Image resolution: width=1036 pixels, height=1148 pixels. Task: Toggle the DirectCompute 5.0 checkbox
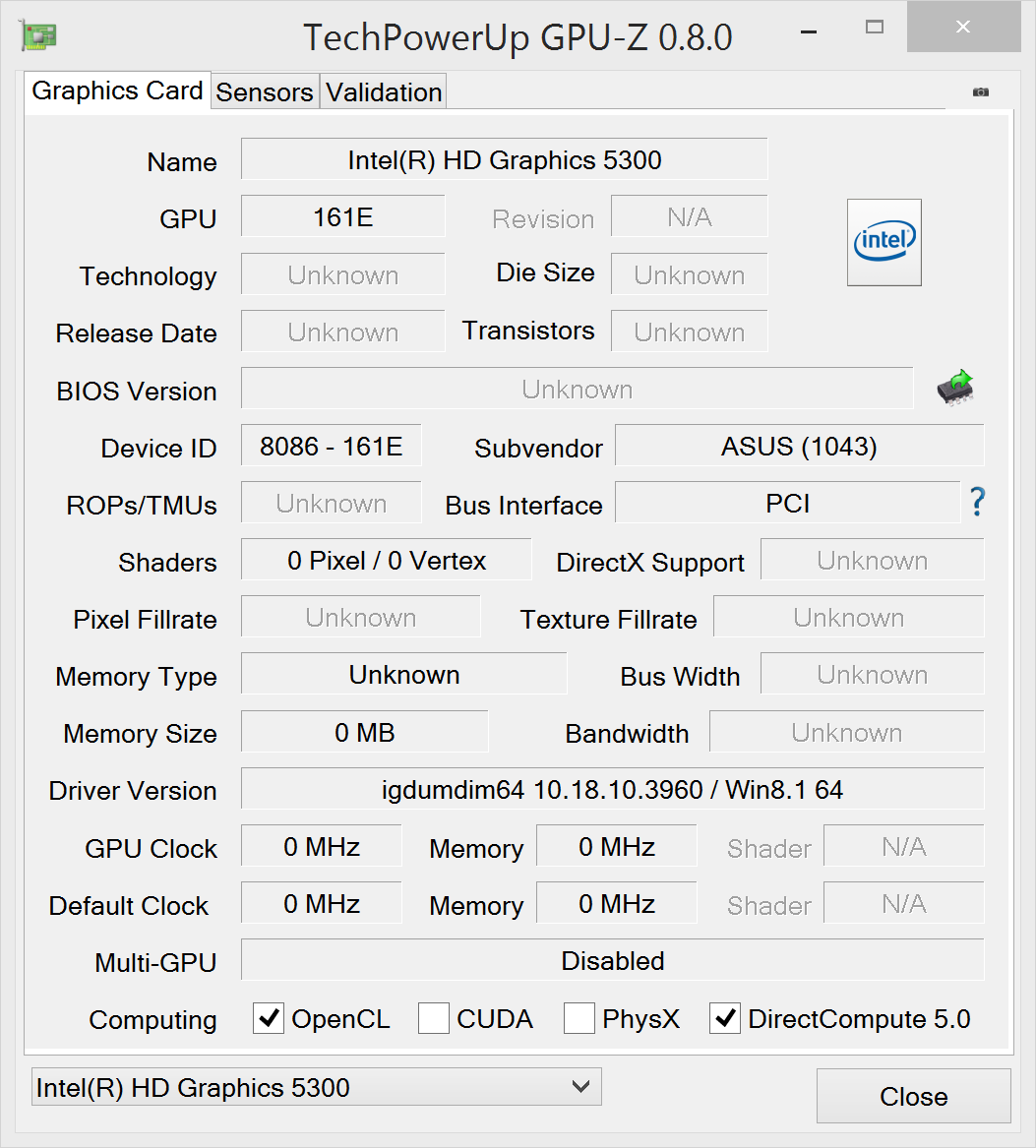point(725,1019)
